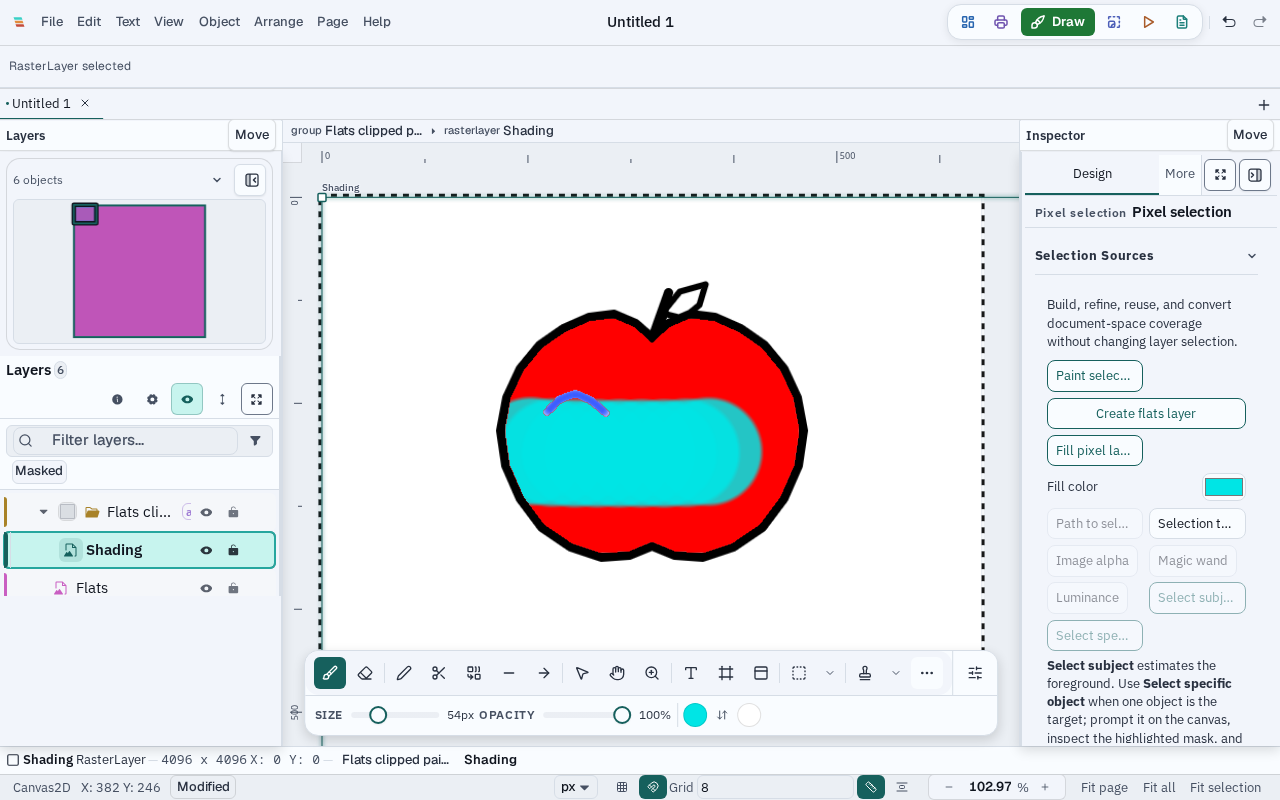
Task: Undo the last action
Action: click(x=1229, y=22)
